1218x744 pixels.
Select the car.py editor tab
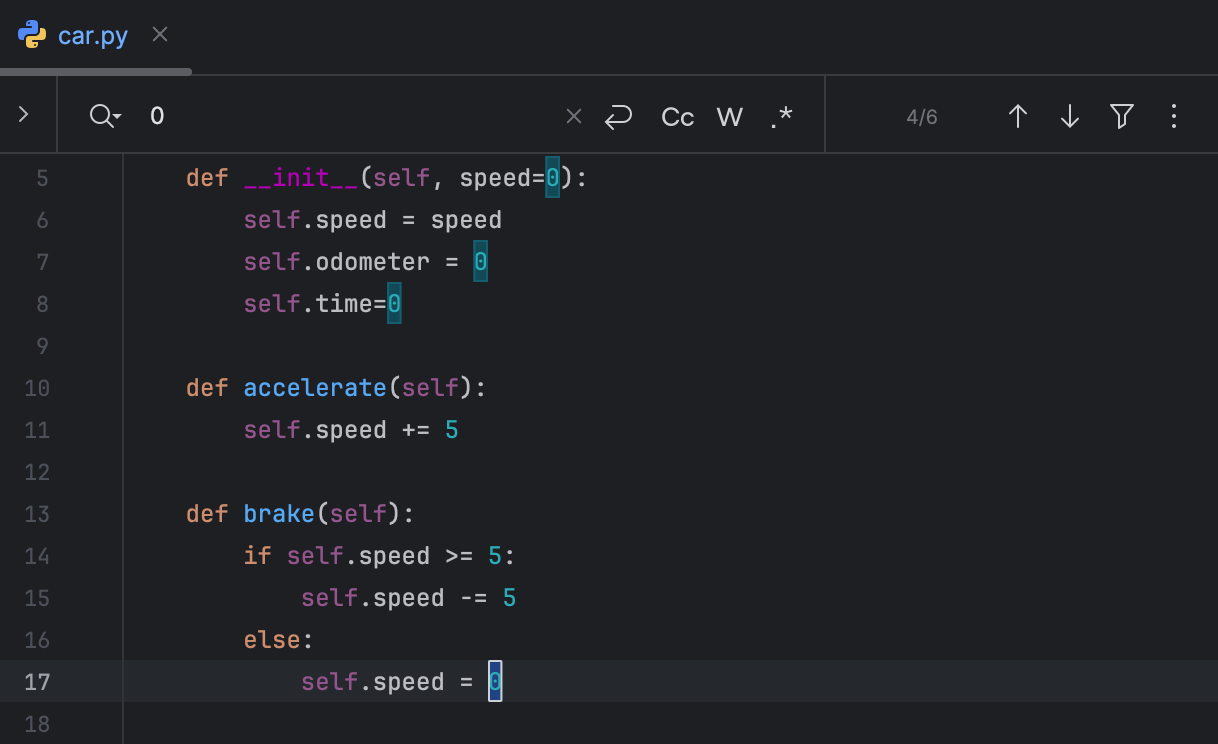tap(93, 35)
